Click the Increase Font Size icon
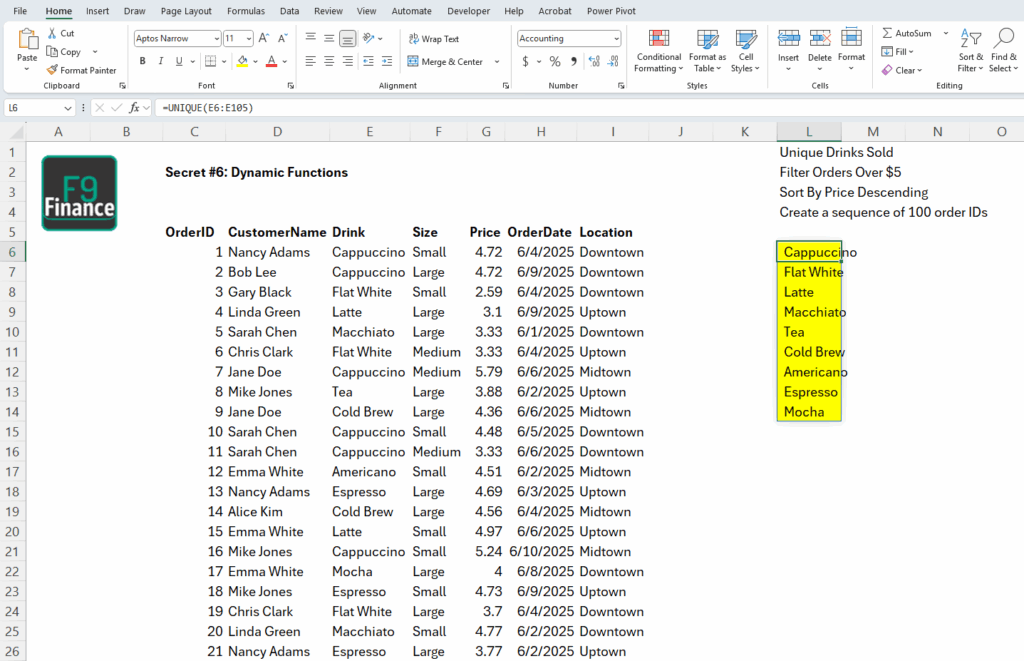 tap(263, 38)
